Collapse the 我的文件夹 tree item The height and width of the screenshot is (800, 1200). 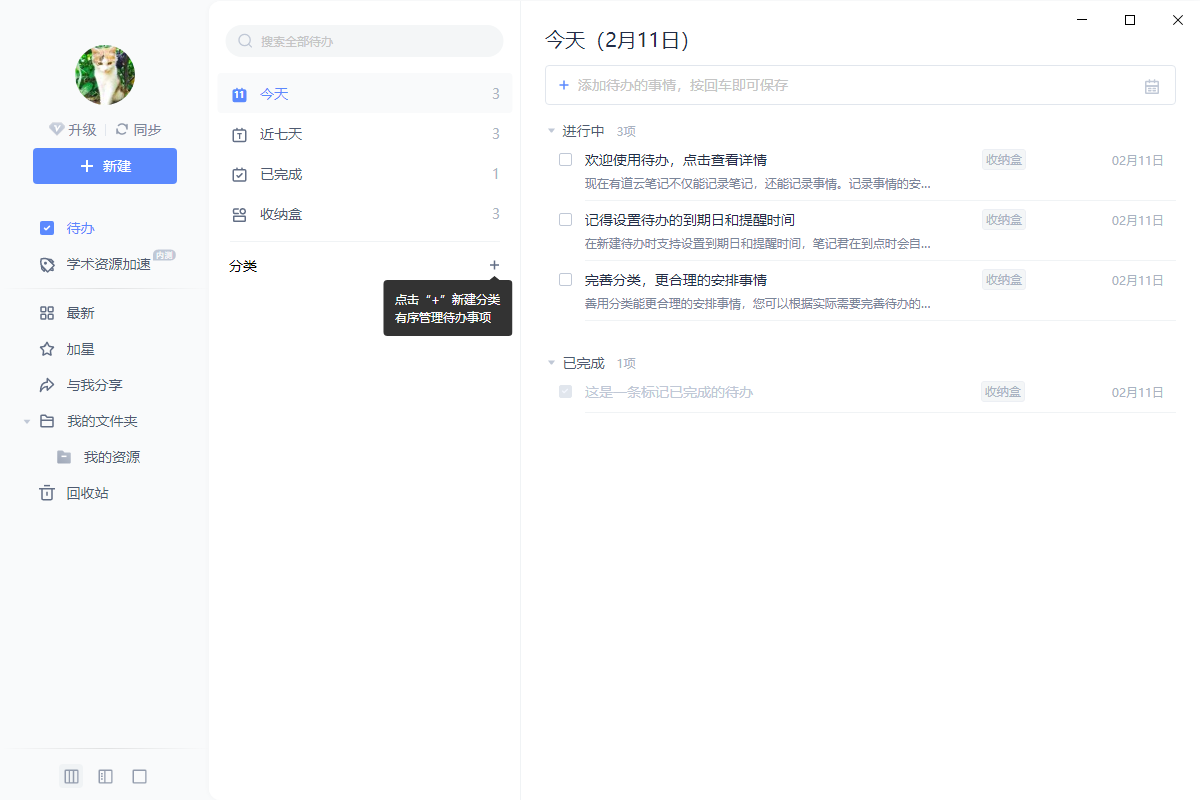[x=25, y=421]
